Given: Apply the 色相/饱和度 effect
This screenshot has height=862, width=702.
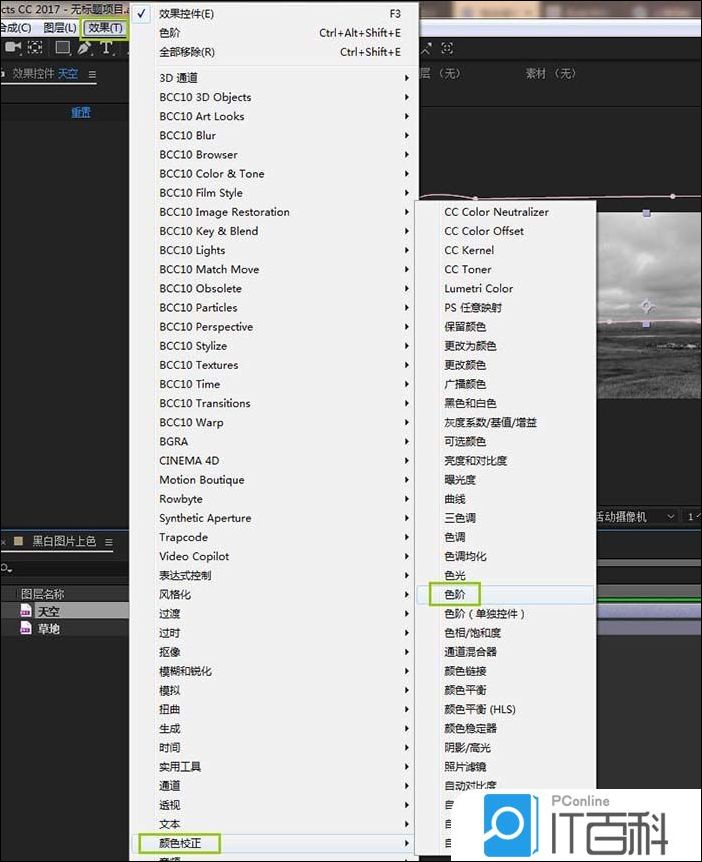Looking at the screenshot, I should click(505, 633).
